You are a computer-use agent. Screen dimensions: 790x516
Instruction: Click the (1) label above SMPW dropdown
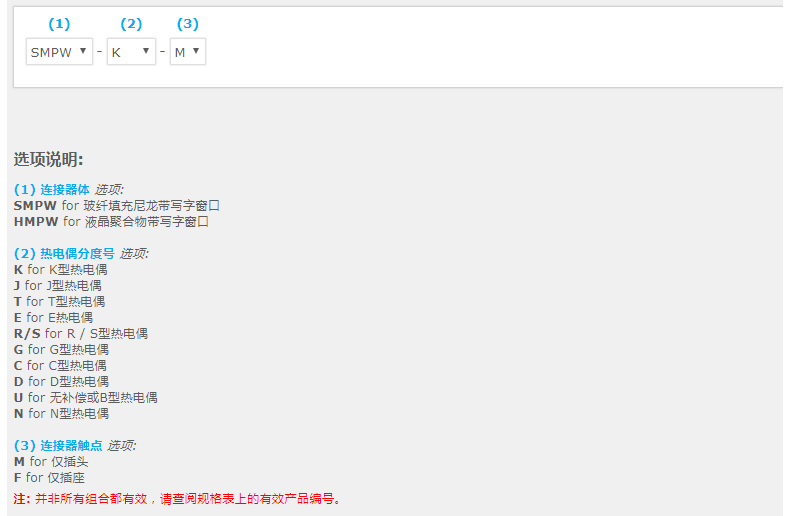(x=59, y=24)
